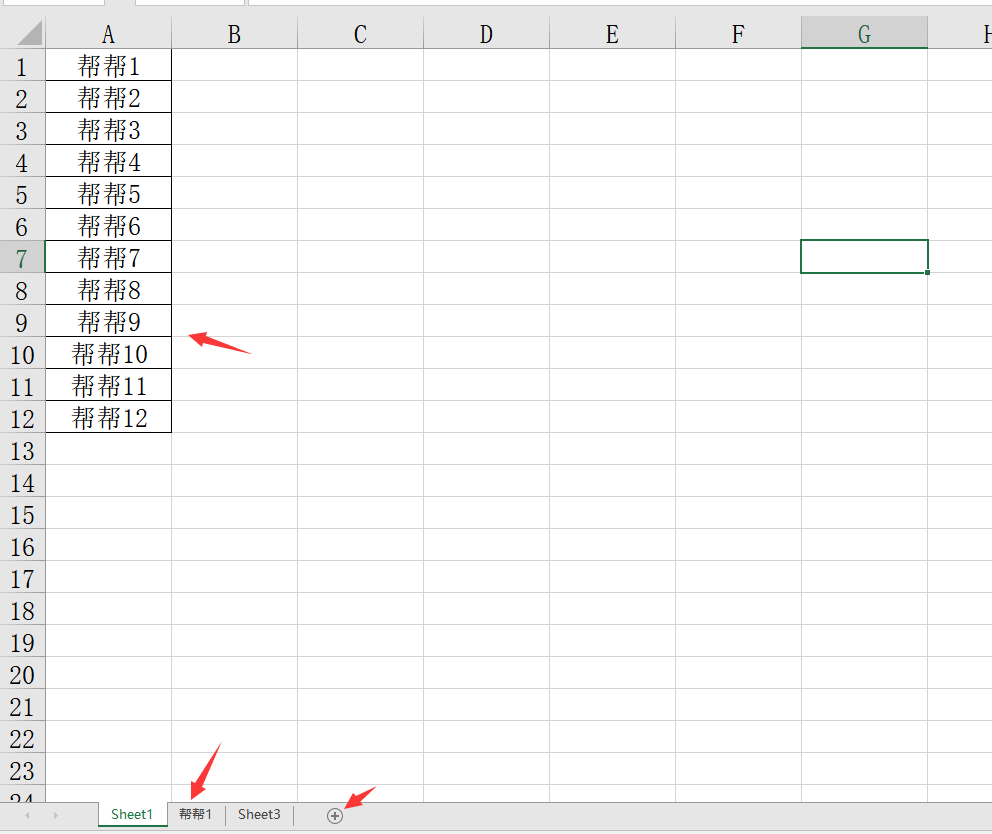Image resolution: width=992 pixels, height=834 pixels.
Task: Click cell containing 帮帮6
Action: (108, 225)
